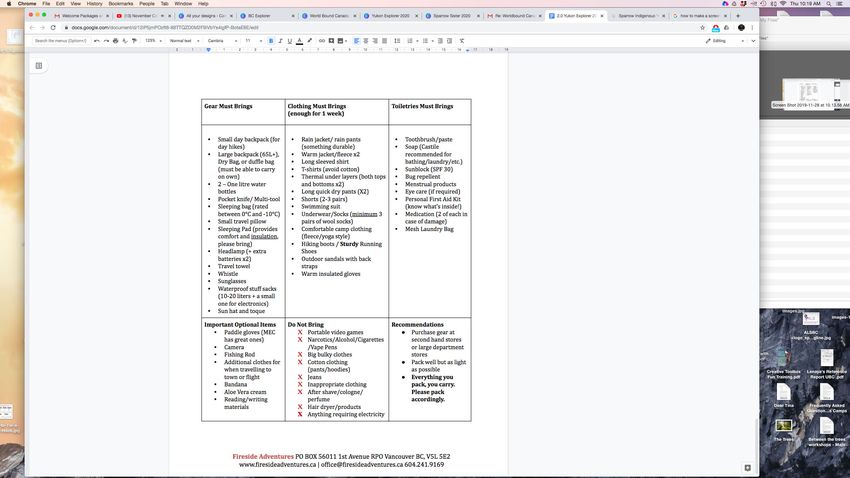Switch to Sparrow Sister 2020 tab
This screenshot has height=478, width=850.
click(x=452, y=16)
